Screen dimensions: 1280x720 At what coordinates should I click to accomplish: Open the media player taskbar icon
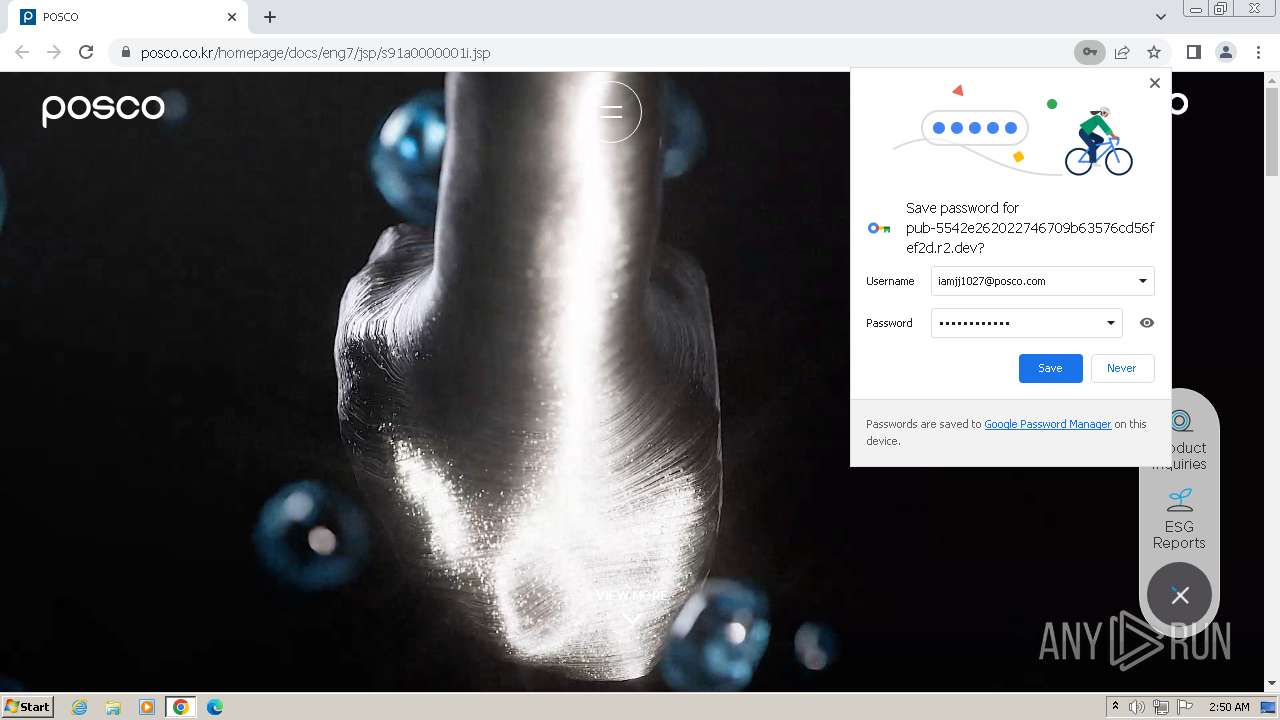tap(147, 707)
